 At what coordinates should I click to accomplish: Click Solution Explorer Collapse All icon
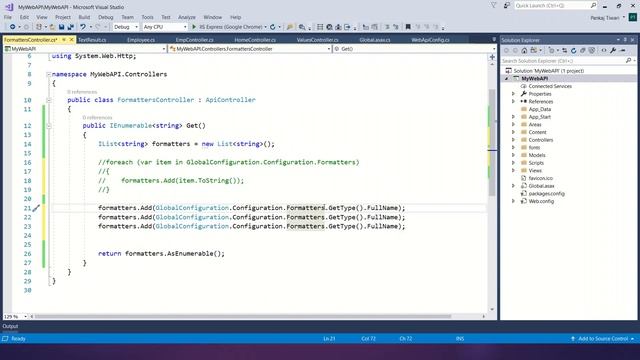582,51
